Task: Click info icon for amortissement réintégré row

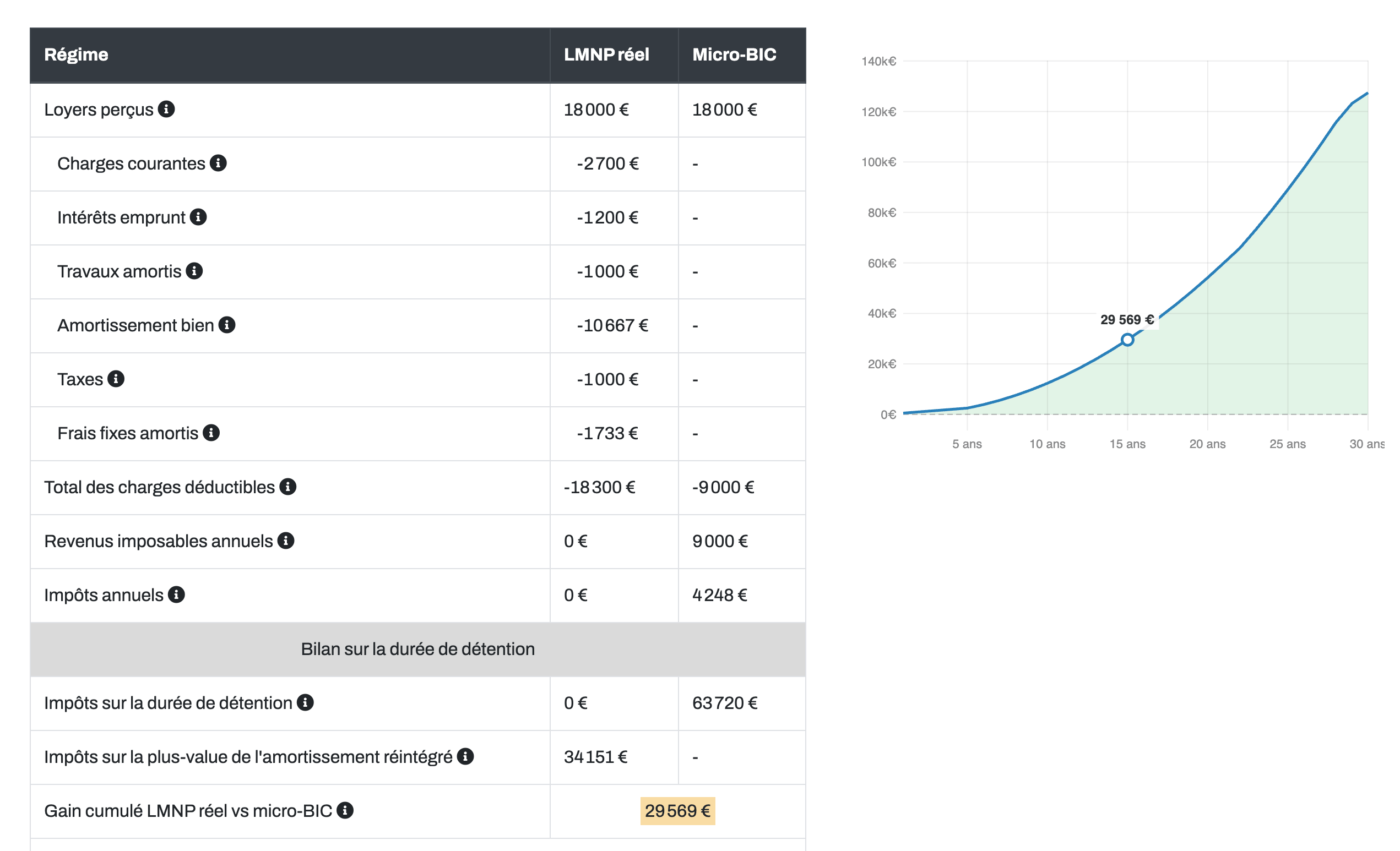Action: coord(465,756)
